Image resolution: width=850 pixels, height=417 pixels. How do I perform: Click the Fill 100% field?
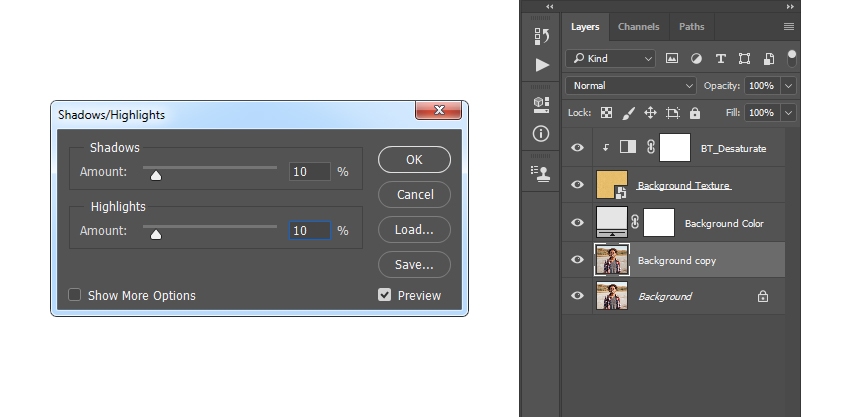coord(762,113)
